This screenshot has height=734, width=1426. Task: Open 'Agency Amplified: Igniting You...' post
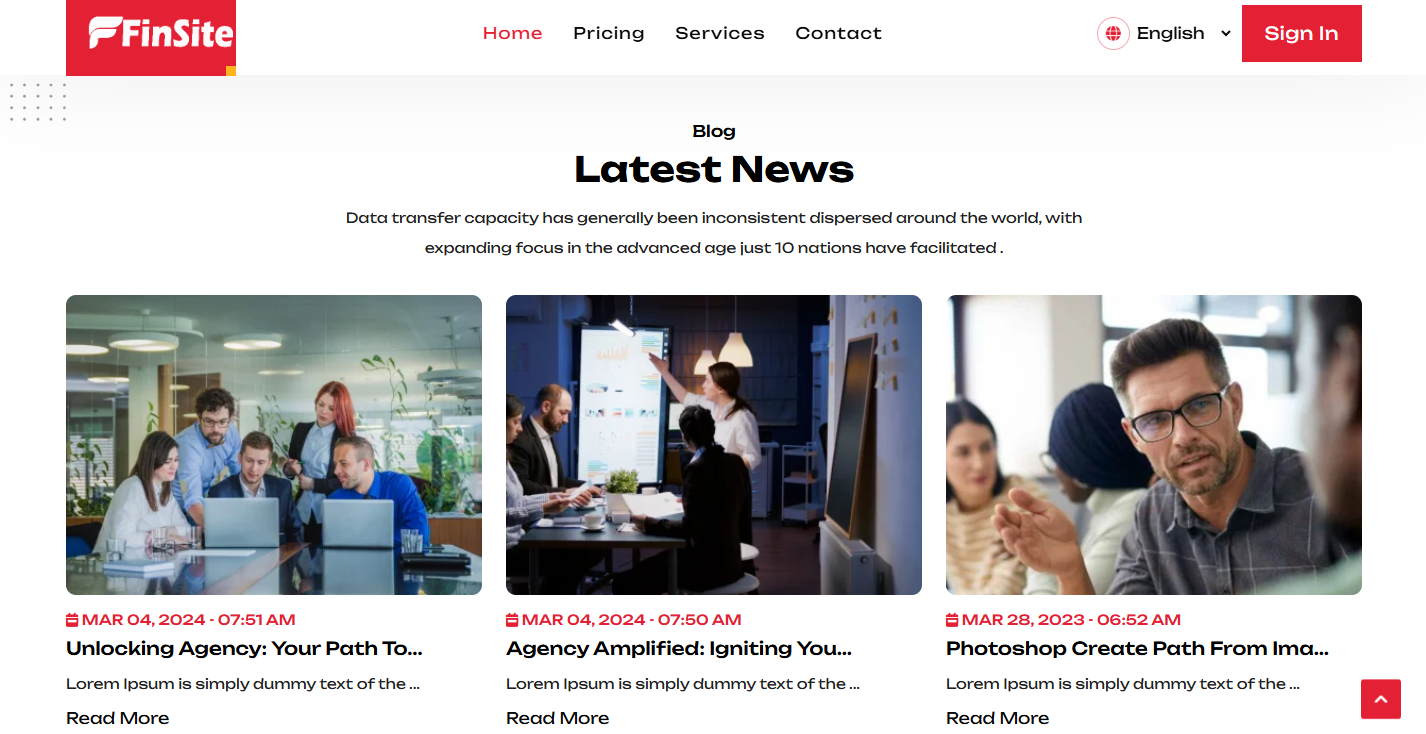coord(679,648)
